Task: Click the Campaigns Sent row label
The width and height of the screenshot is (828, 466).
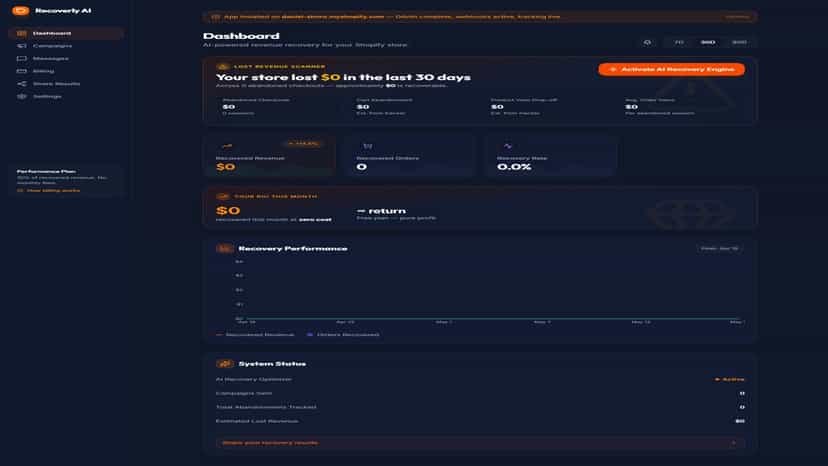Action: click(x=244, y=393)
